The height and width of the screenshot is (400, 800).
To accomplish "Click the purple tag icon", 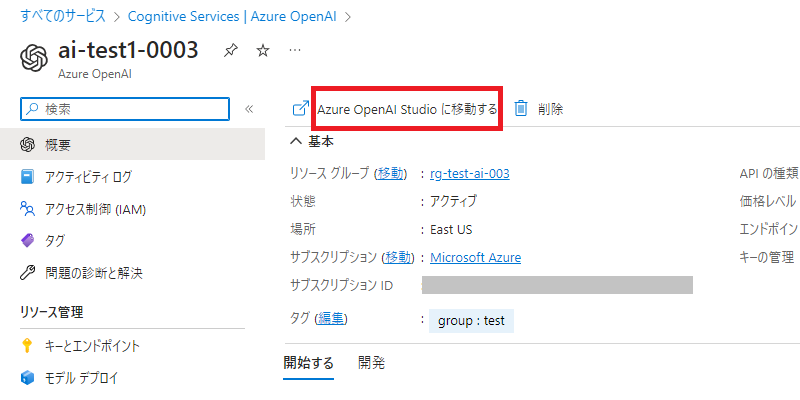I will [x=28, y=241].
